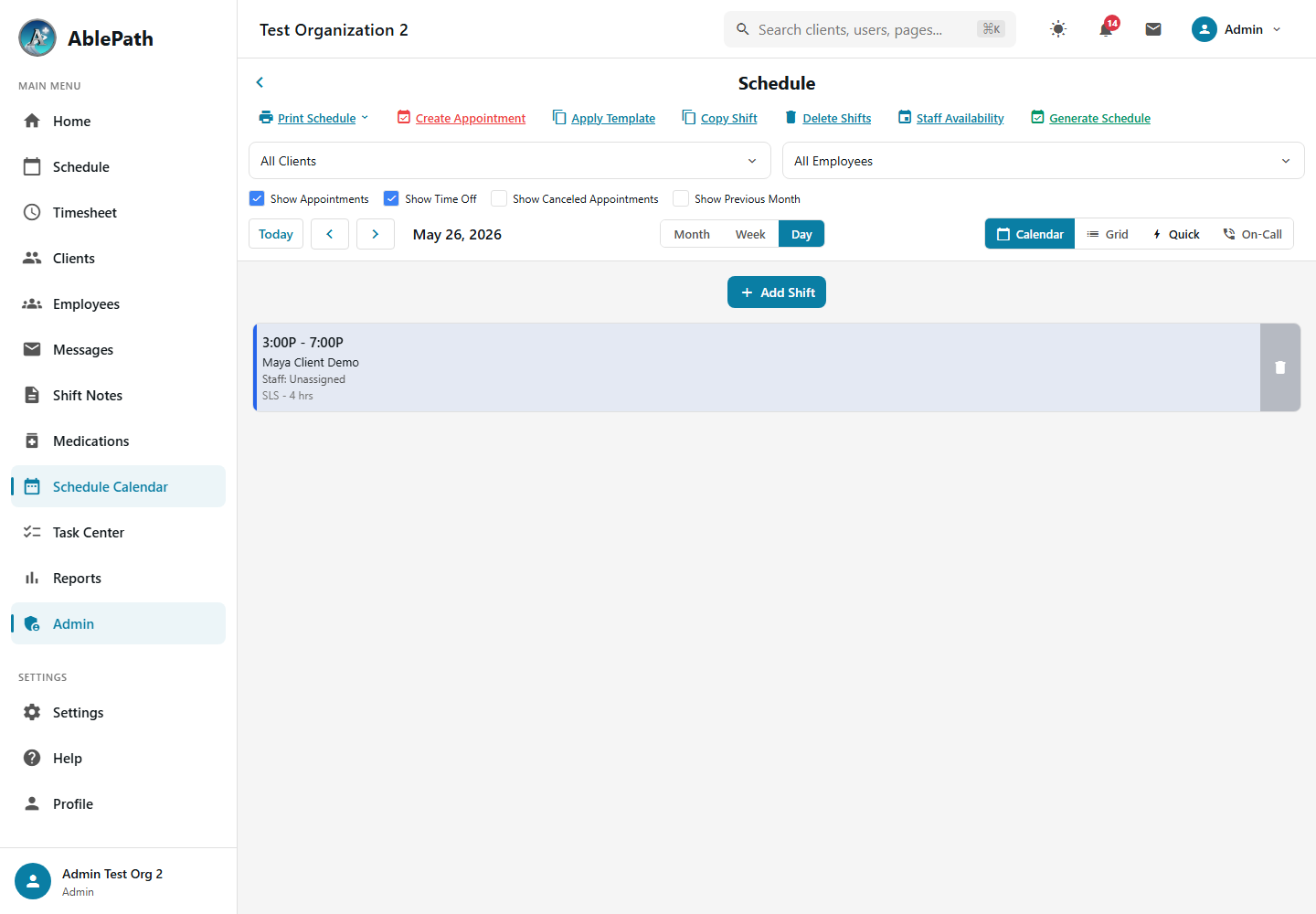Focus the Search clients, users, pages field
Viewport: 1316px width, 914px height.
click(870, 29)
